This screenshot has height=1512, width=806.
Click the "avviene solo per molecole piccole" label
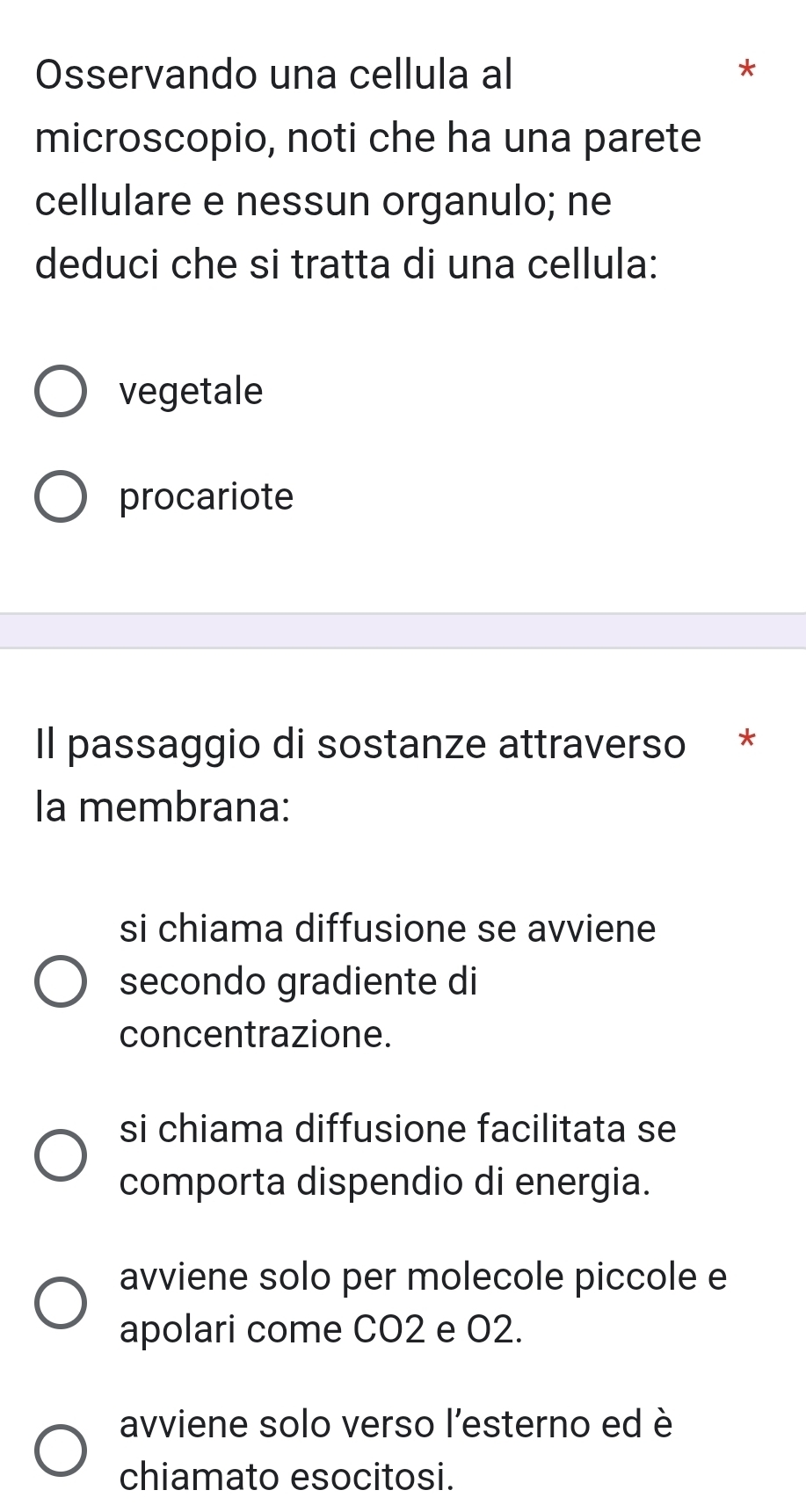click(x=423, y=1277)
